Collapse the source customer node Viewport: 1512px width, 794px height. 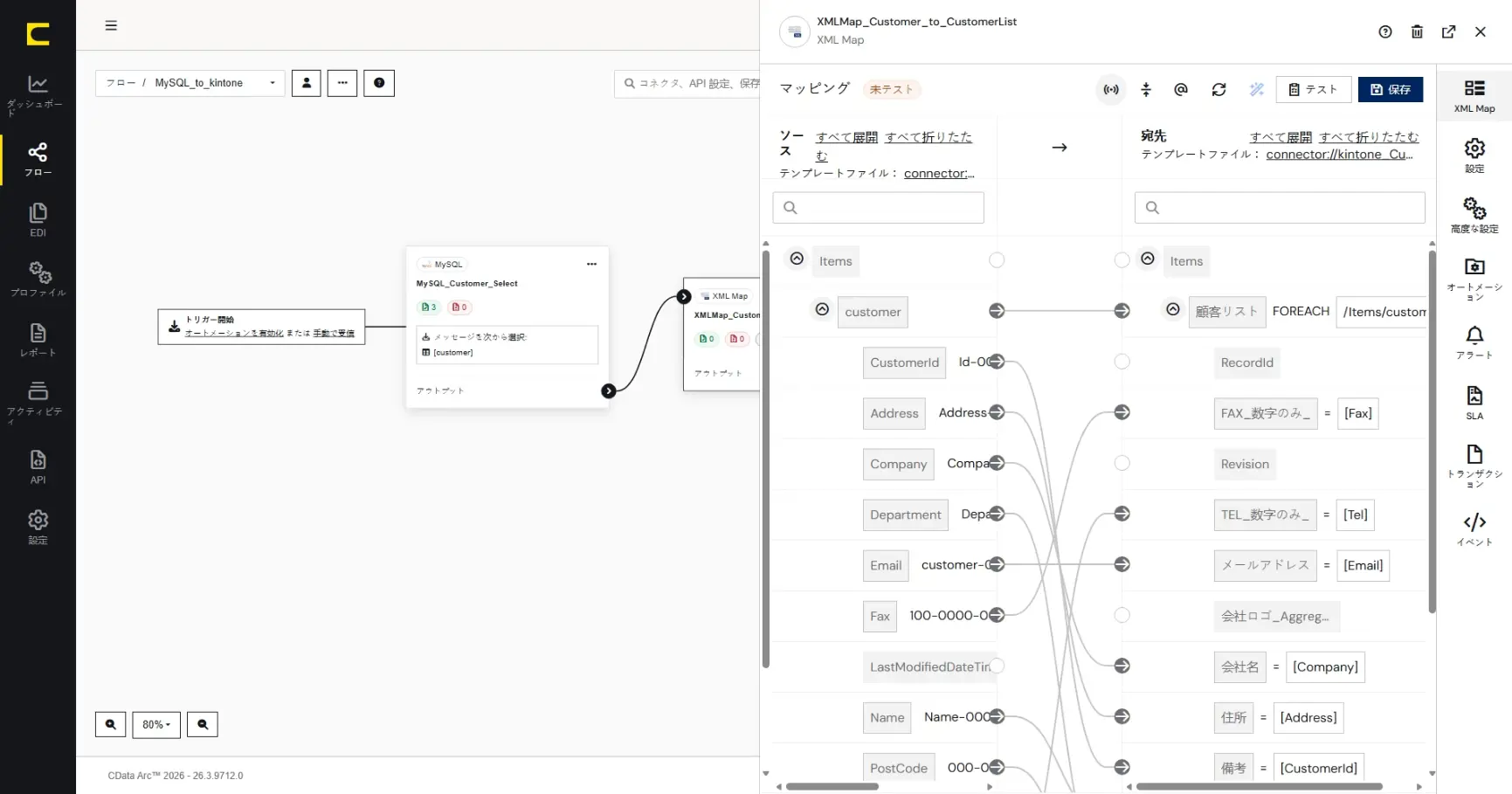point(822,309)
